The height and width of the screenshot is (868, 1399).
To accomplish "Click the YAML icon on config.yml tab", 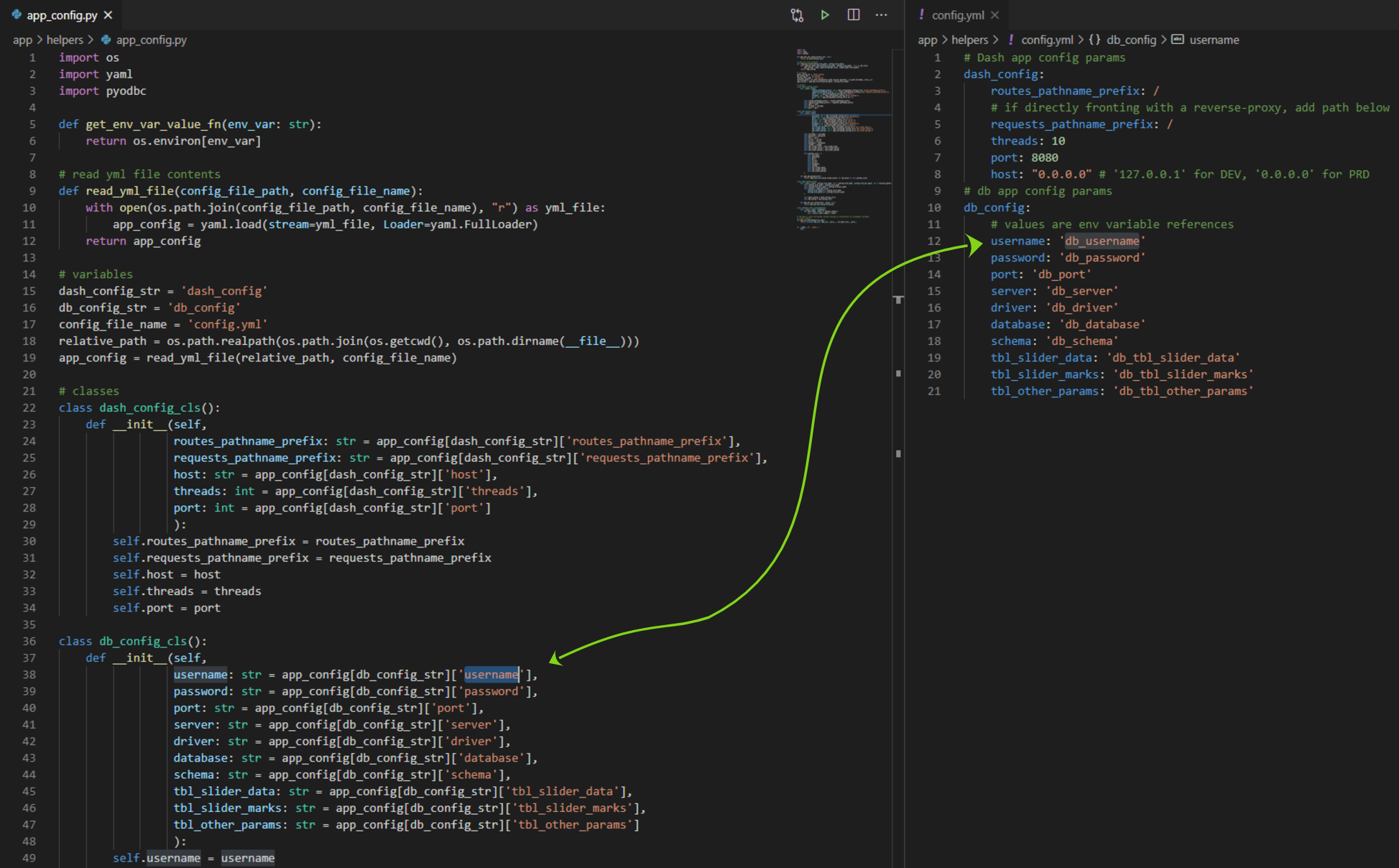I will point(922,15).
